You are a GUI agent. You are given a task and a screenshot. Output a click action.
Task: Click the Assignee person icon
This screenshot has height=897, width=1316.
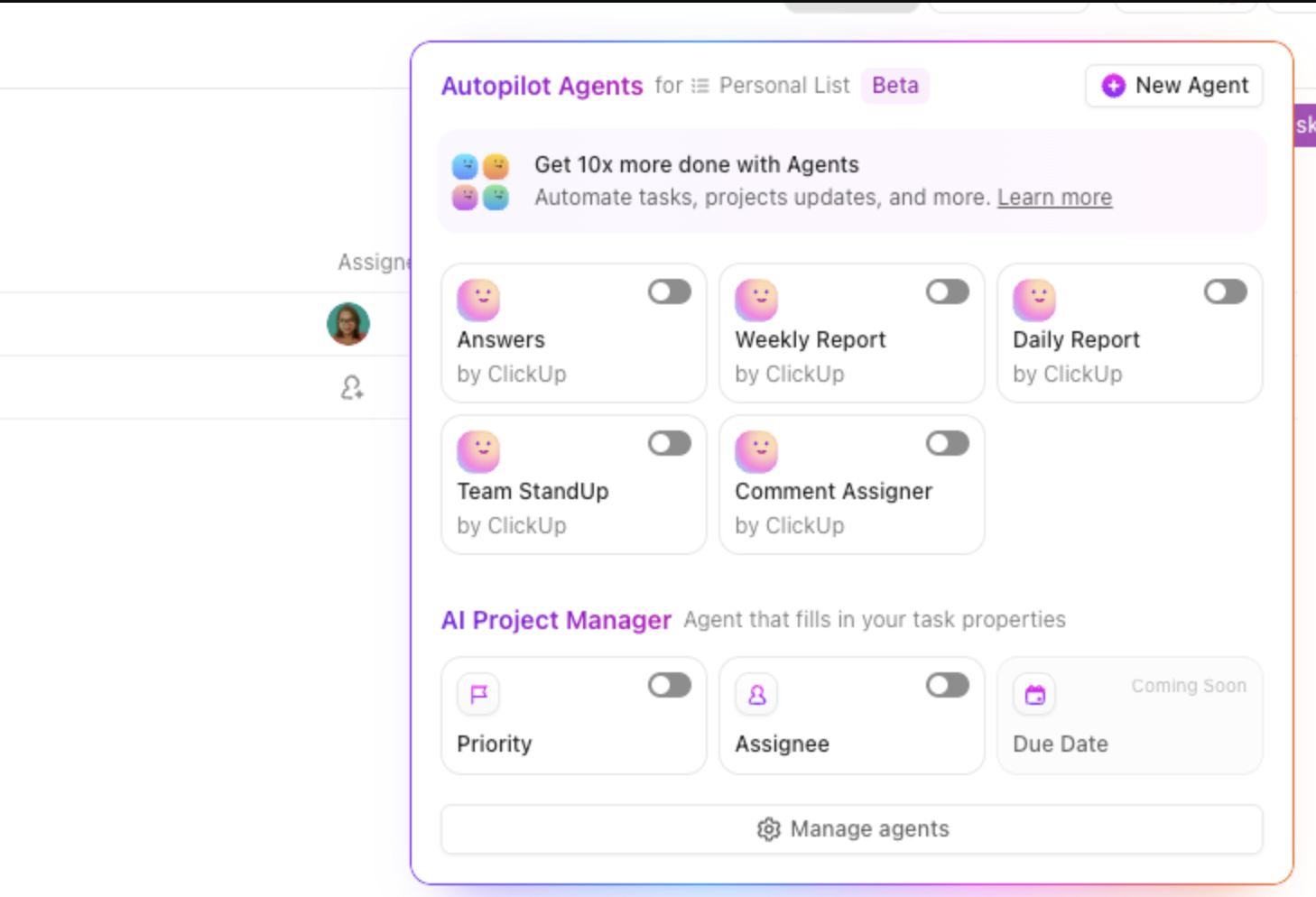(756, 694)
